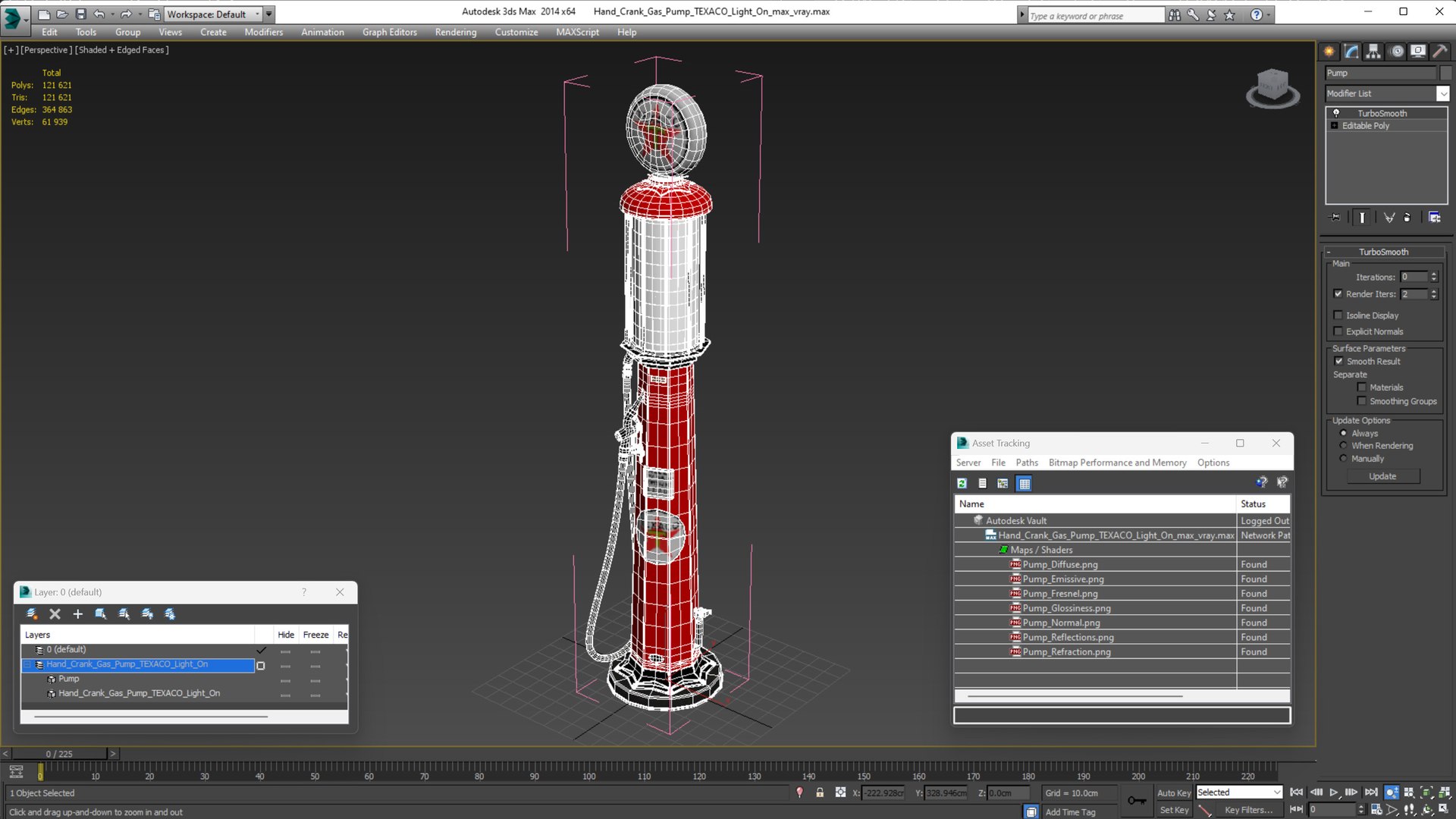Switch to the Hierarchy panel tab
The height and width of the screenshot is (819, 1456).
1373,52
